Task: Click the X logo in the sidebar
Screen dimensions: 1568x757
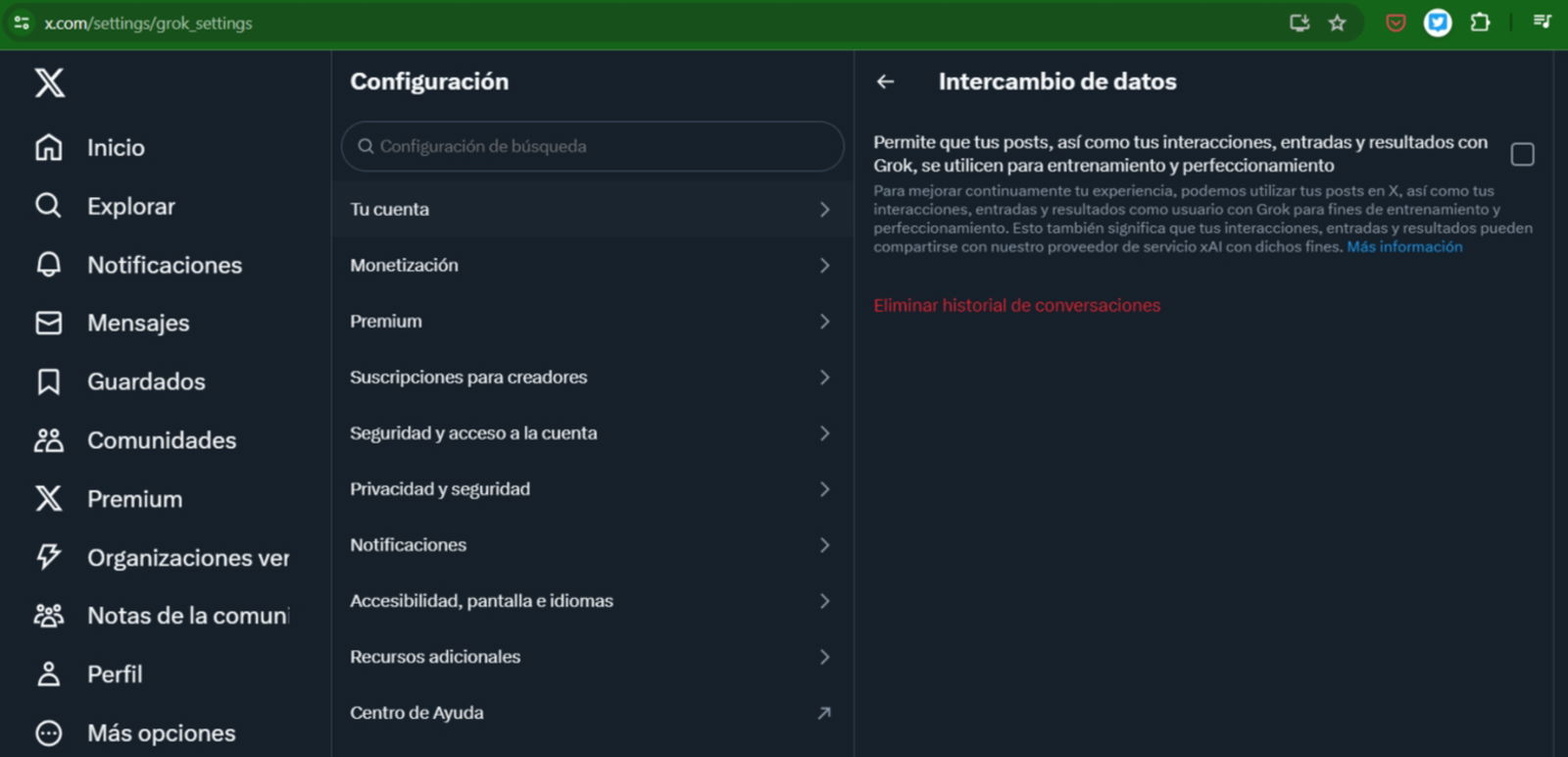Action: tap(50, 82)
